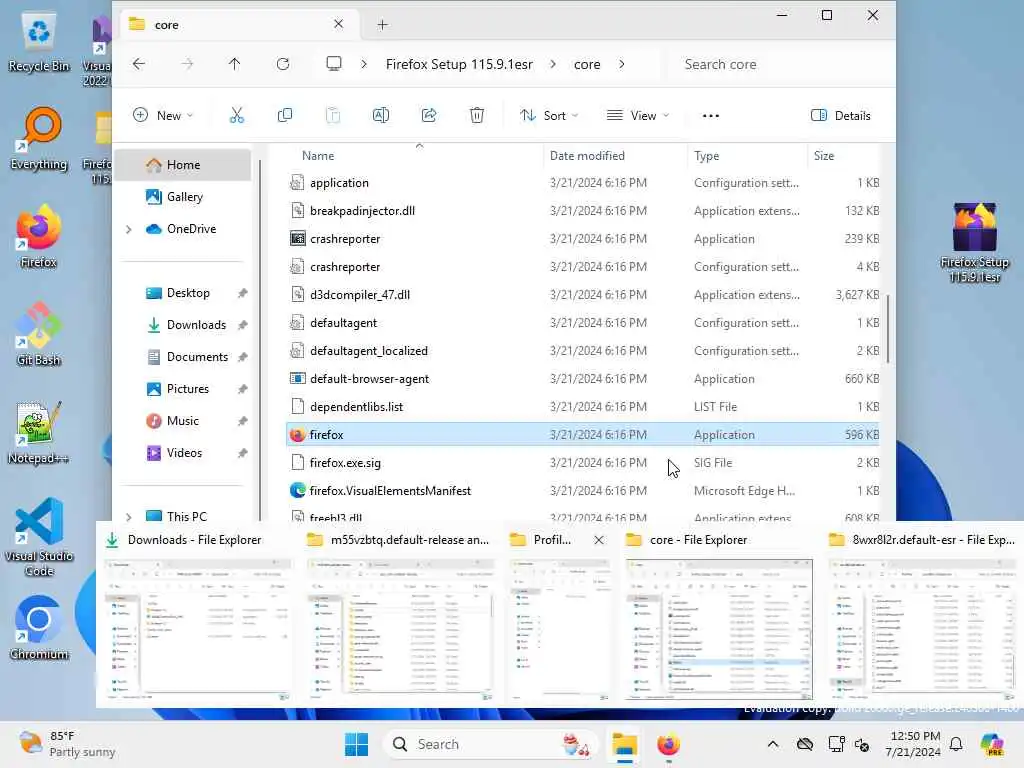Image resolution: width=1024 pixels, height=768 pixels.
Task: Click the taskbar Search box
Action: [490, 744]
